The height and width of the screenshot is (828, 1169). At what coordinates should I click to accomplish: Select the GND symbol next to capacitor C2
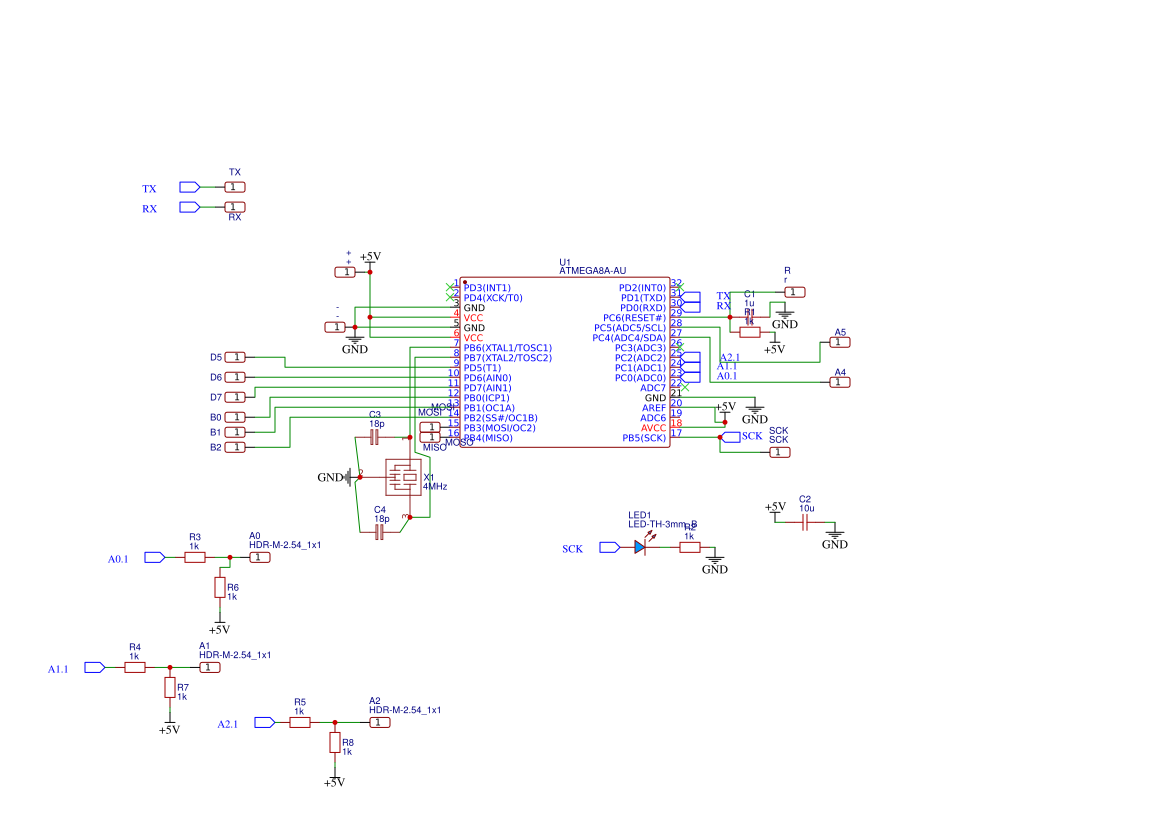click(x=835, y=537)
